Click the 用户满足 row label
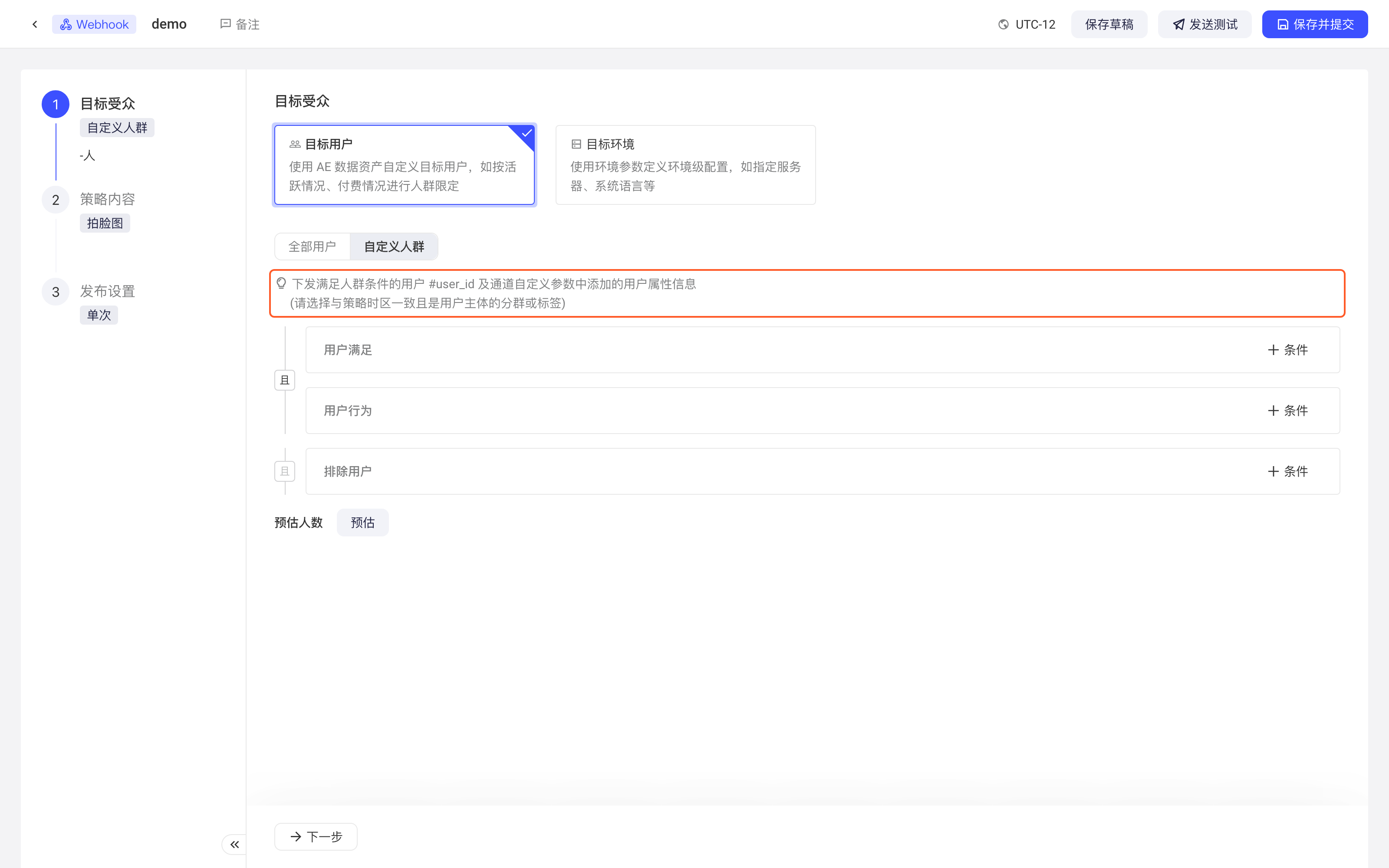This screenshot has height=868, width=1389. pyautogui.click(x=348, y=350)
